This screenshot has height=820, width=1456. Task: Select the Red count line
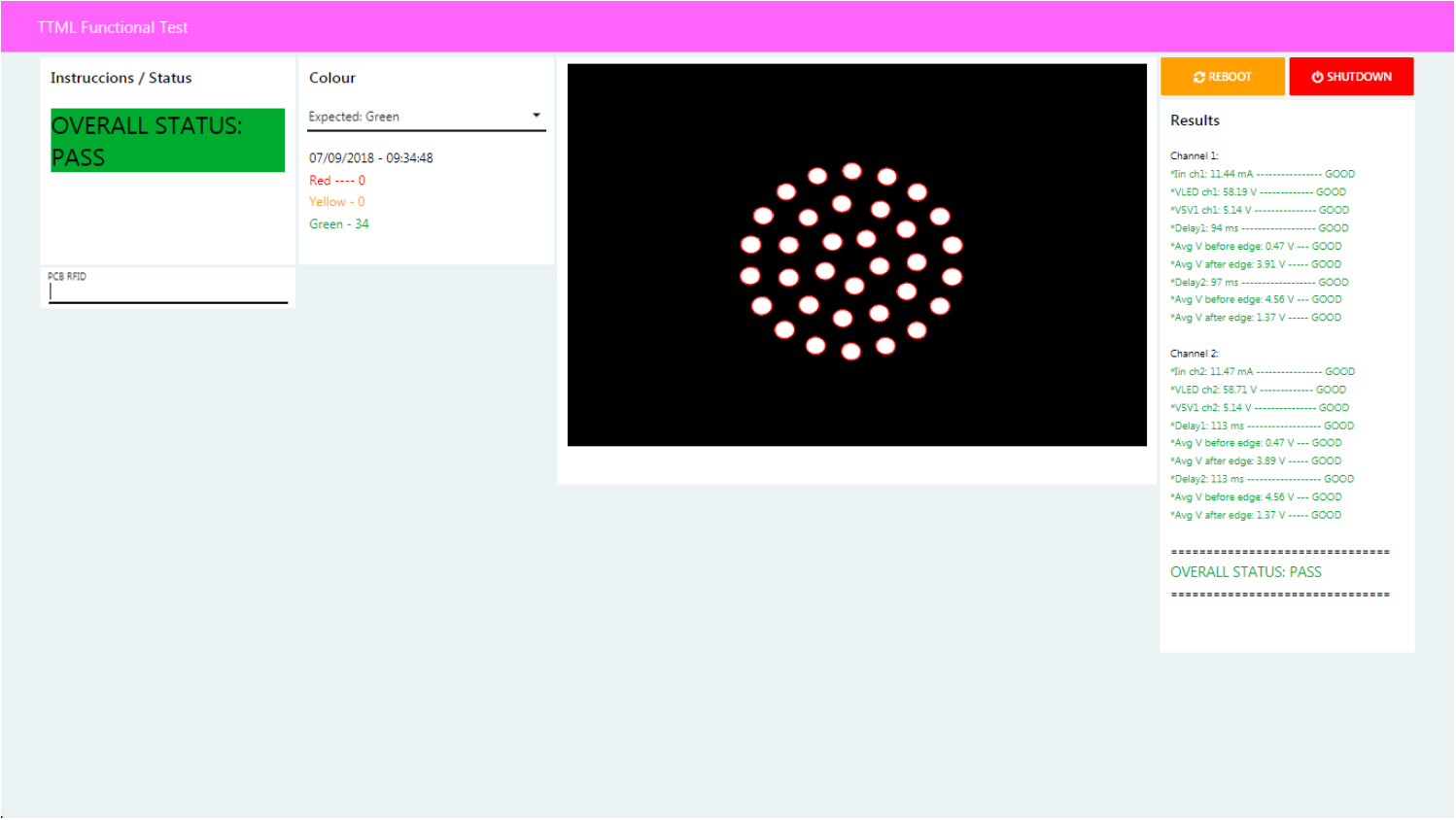337,181
